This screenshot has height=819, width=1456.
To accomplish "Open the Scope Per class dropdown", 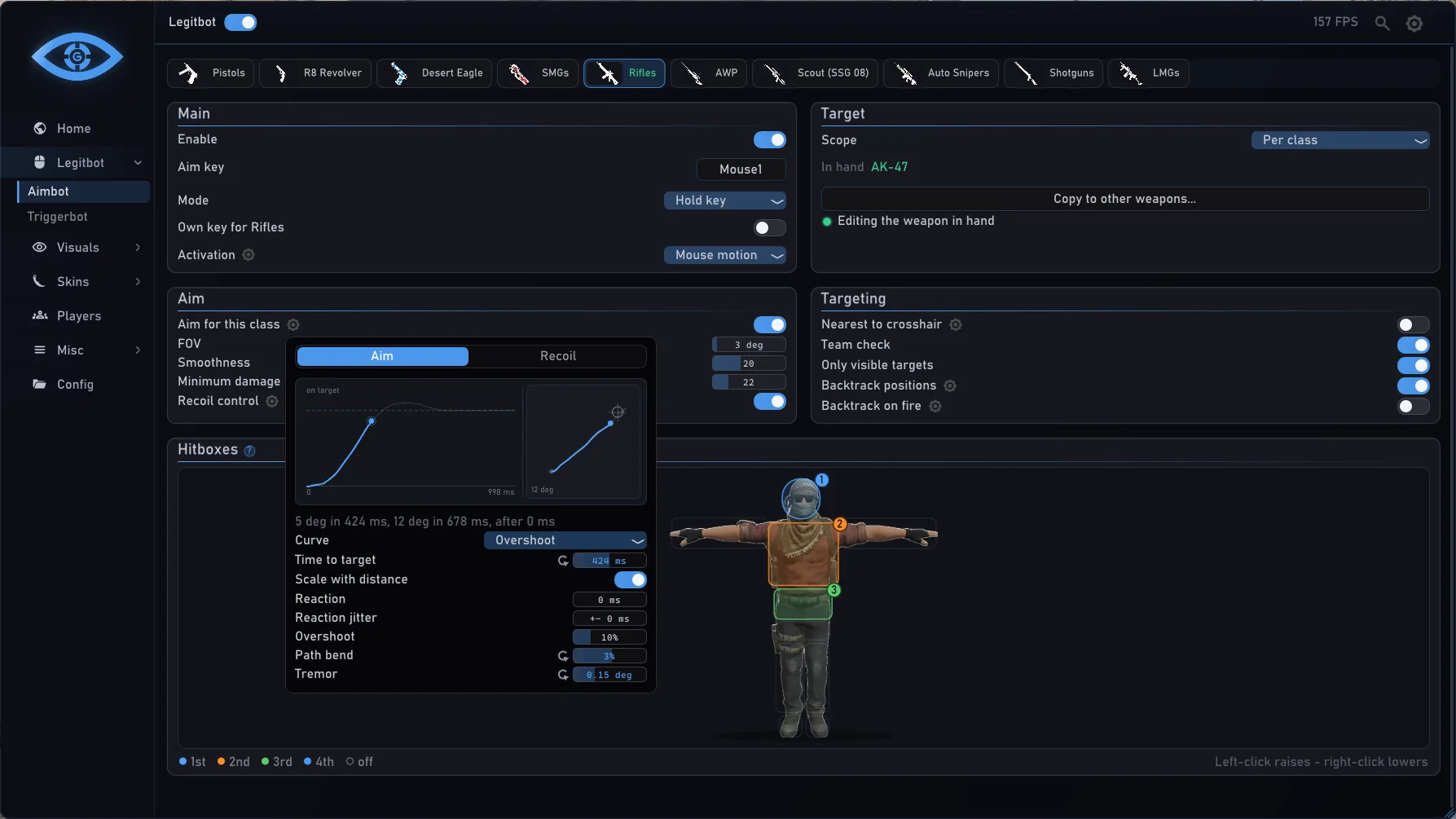I will [1340, 140].
